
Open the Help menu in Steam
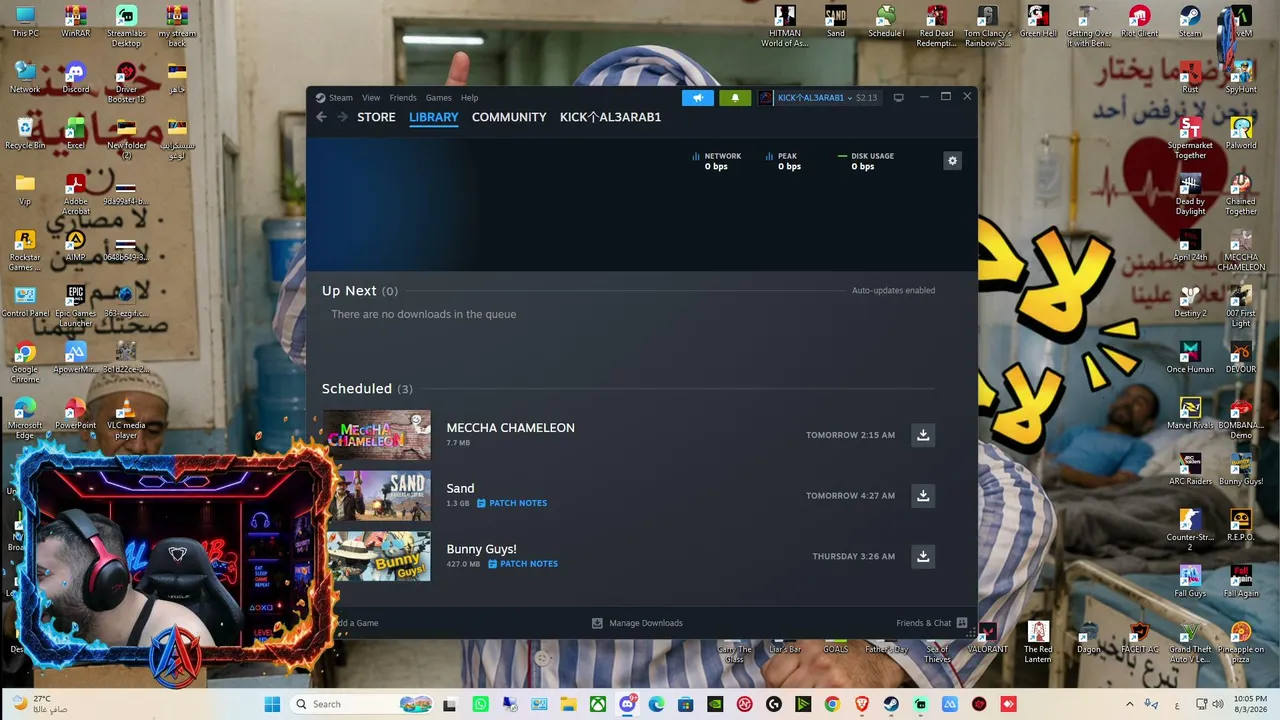click(x=470, y=98)
